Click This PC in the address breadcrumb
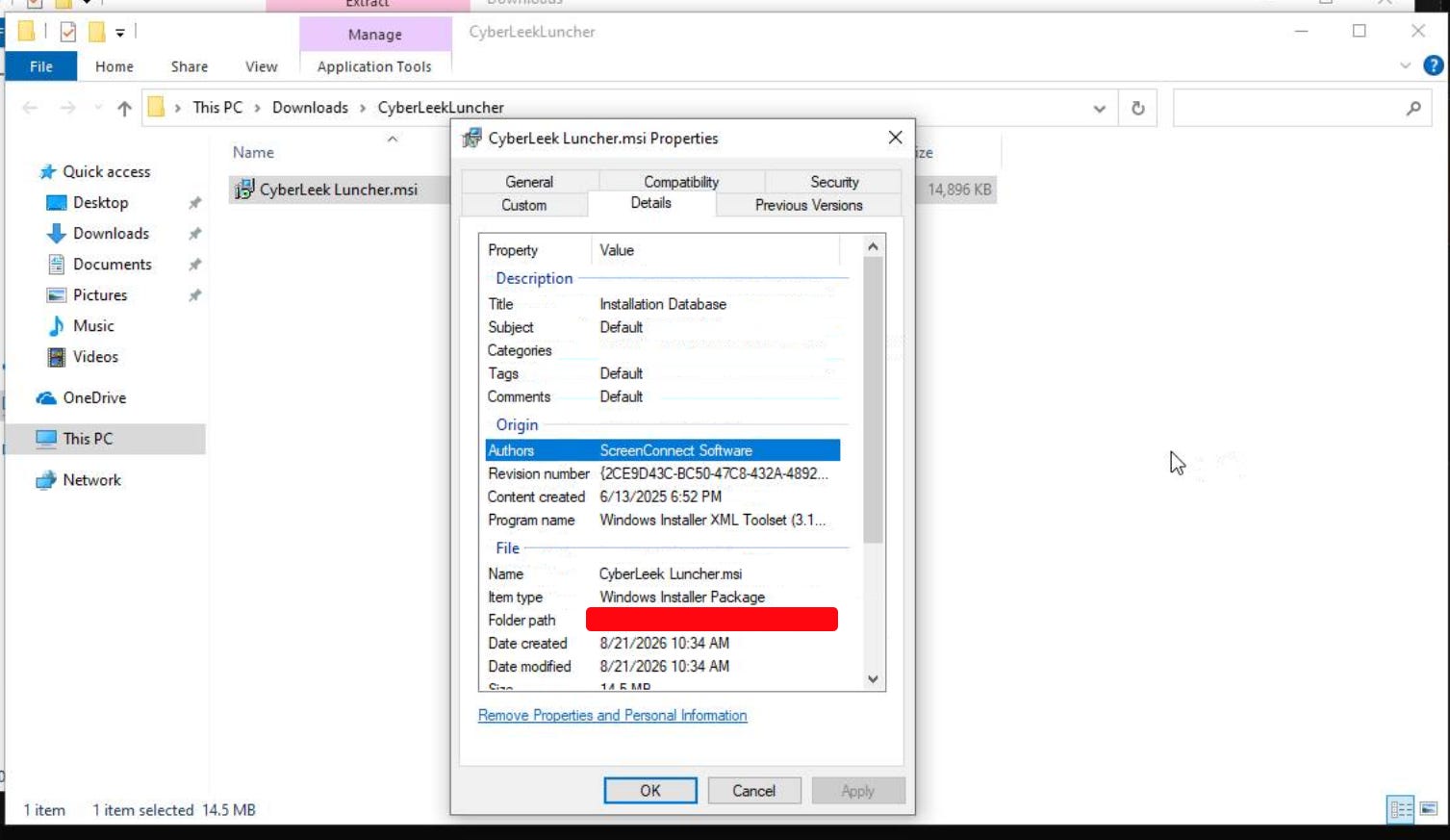 pos(217,108)
